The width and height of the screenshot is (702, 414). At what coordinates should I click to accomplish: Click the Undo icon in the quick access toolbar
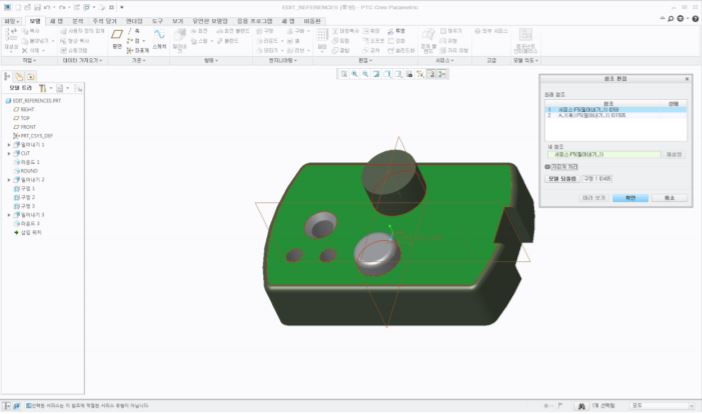(x=47, y=8)
